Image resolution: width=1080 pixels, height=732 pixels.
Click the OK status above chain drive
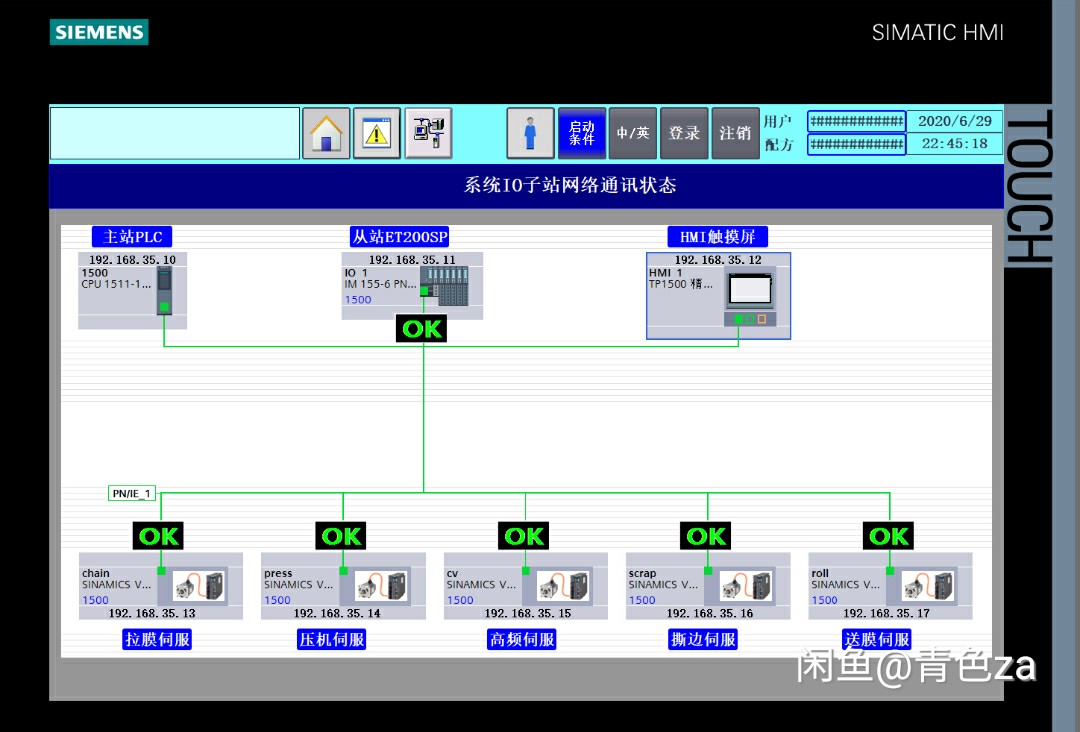158,536
